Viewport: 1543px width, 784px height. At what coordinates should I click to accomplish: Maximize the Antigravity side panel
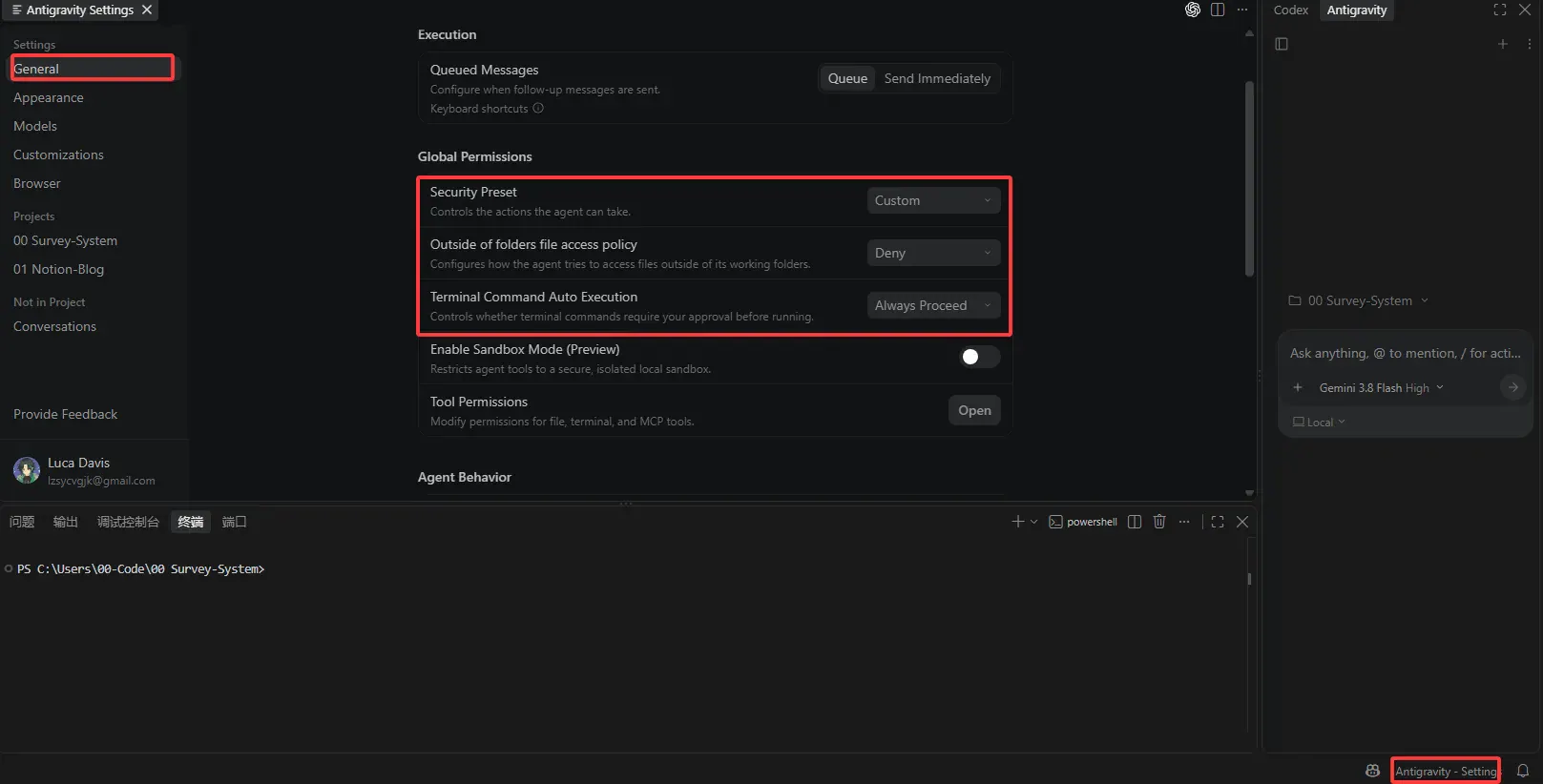pos(1500,10)
